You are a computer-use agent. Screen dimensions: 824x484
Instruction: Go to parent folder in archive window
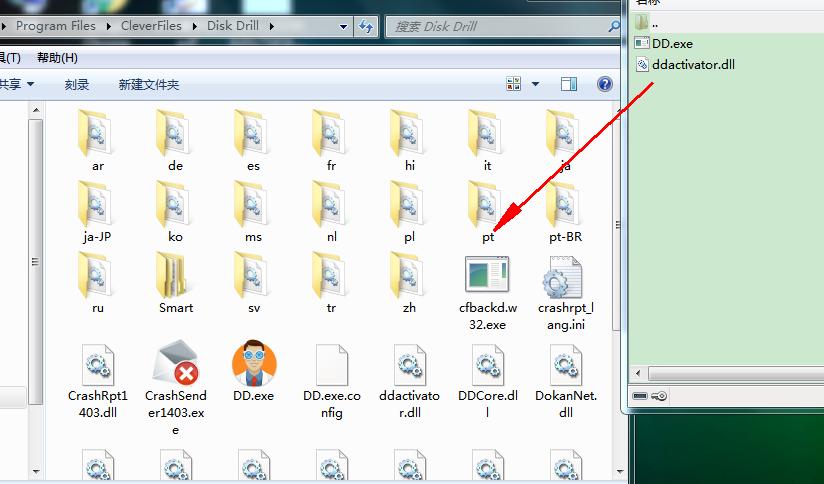click(647, 23)
